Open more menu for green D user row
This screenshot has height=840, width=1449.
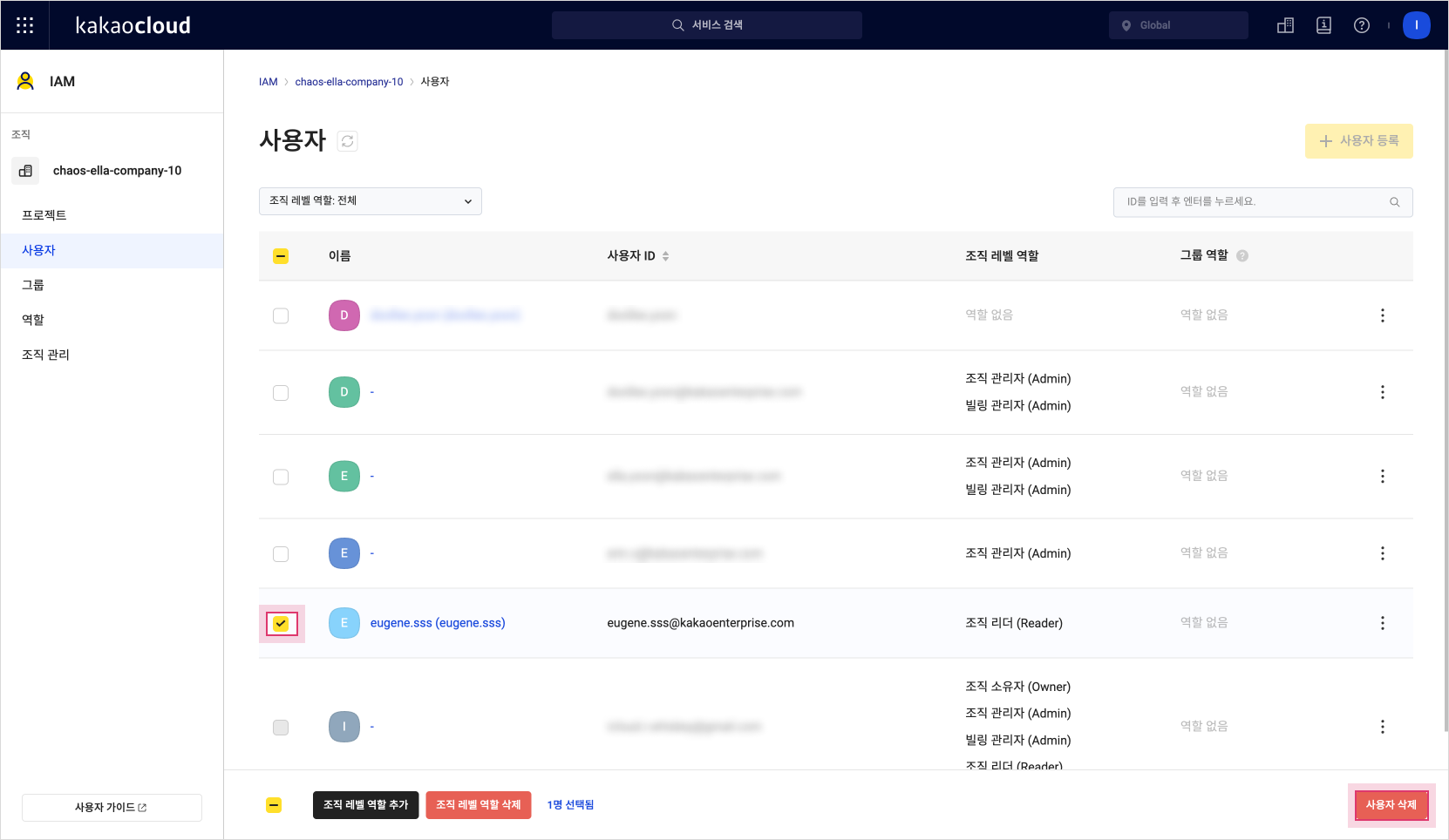pyautogui.click(x=1383, y=392)
